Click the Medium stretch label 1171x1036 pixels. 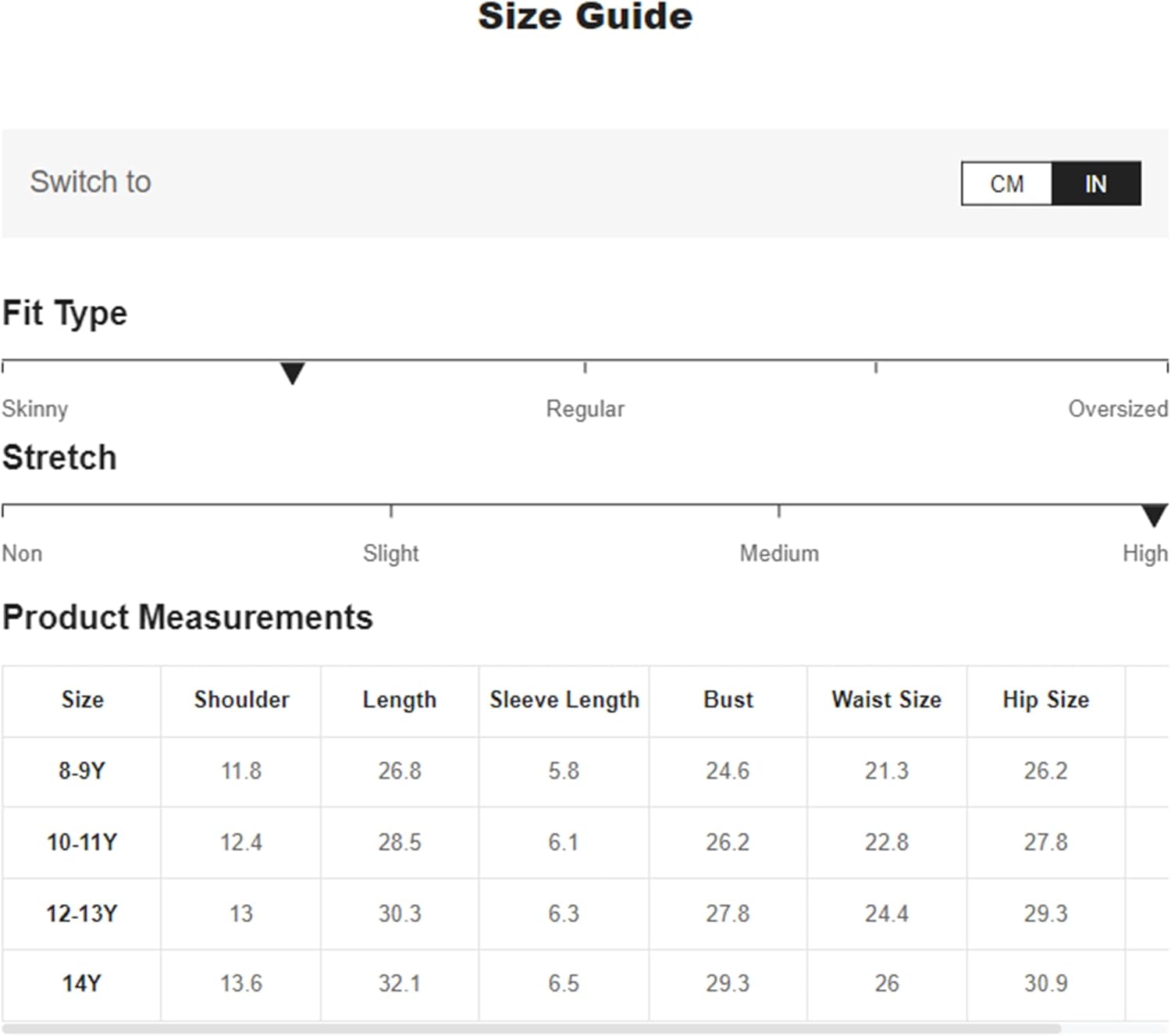779,554
